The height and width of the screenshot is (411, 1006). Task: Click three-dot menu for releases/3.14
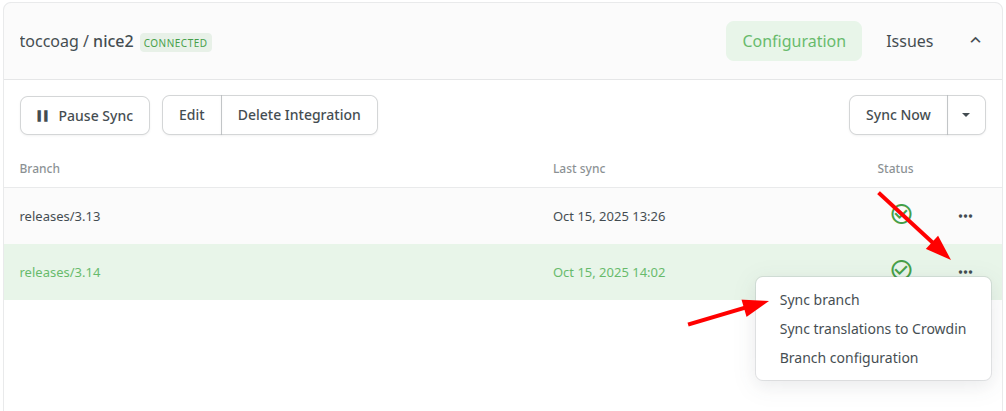(x=965, y=272)
